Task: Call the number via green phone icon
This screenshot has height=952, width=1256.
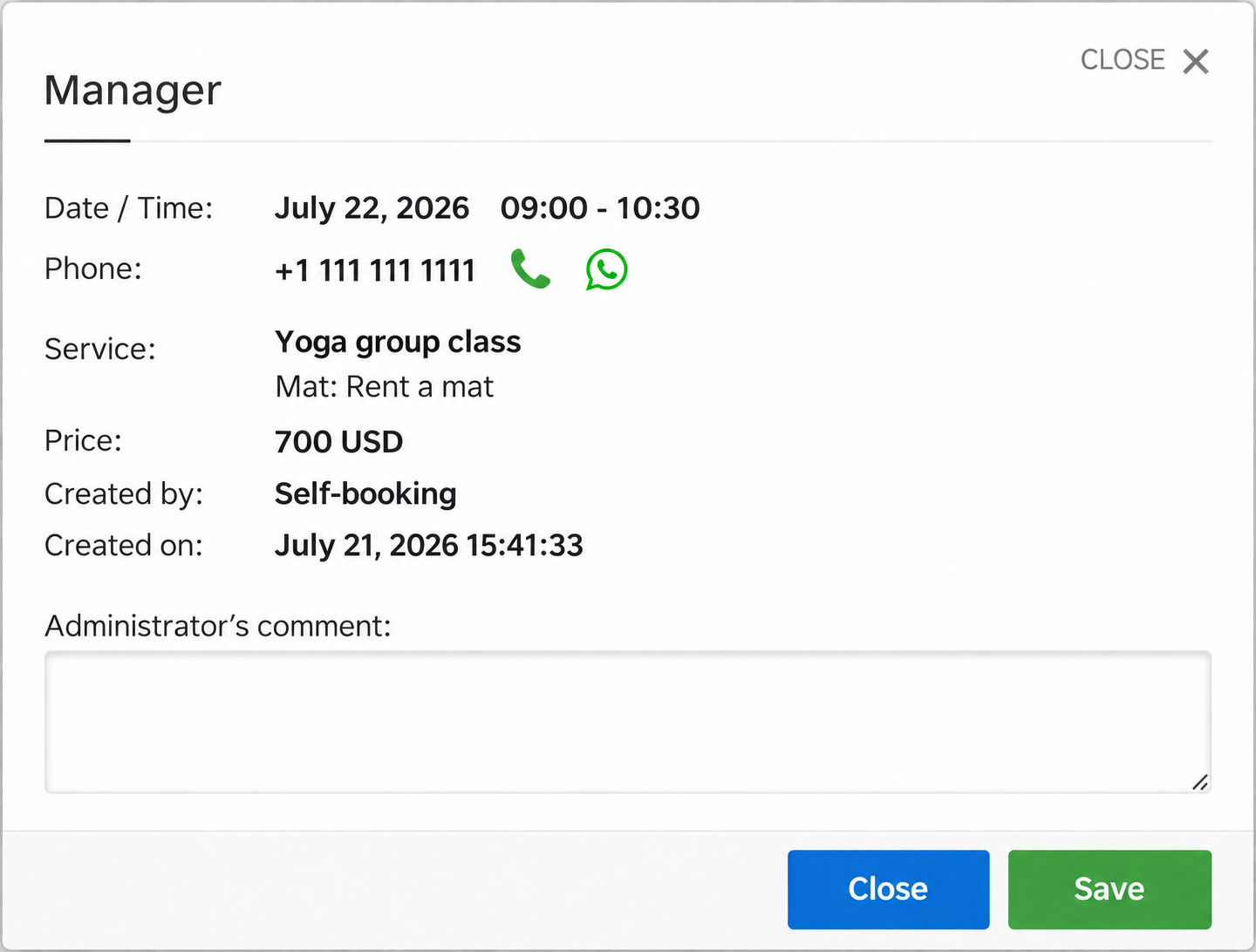Action: (x=530, y=269)
